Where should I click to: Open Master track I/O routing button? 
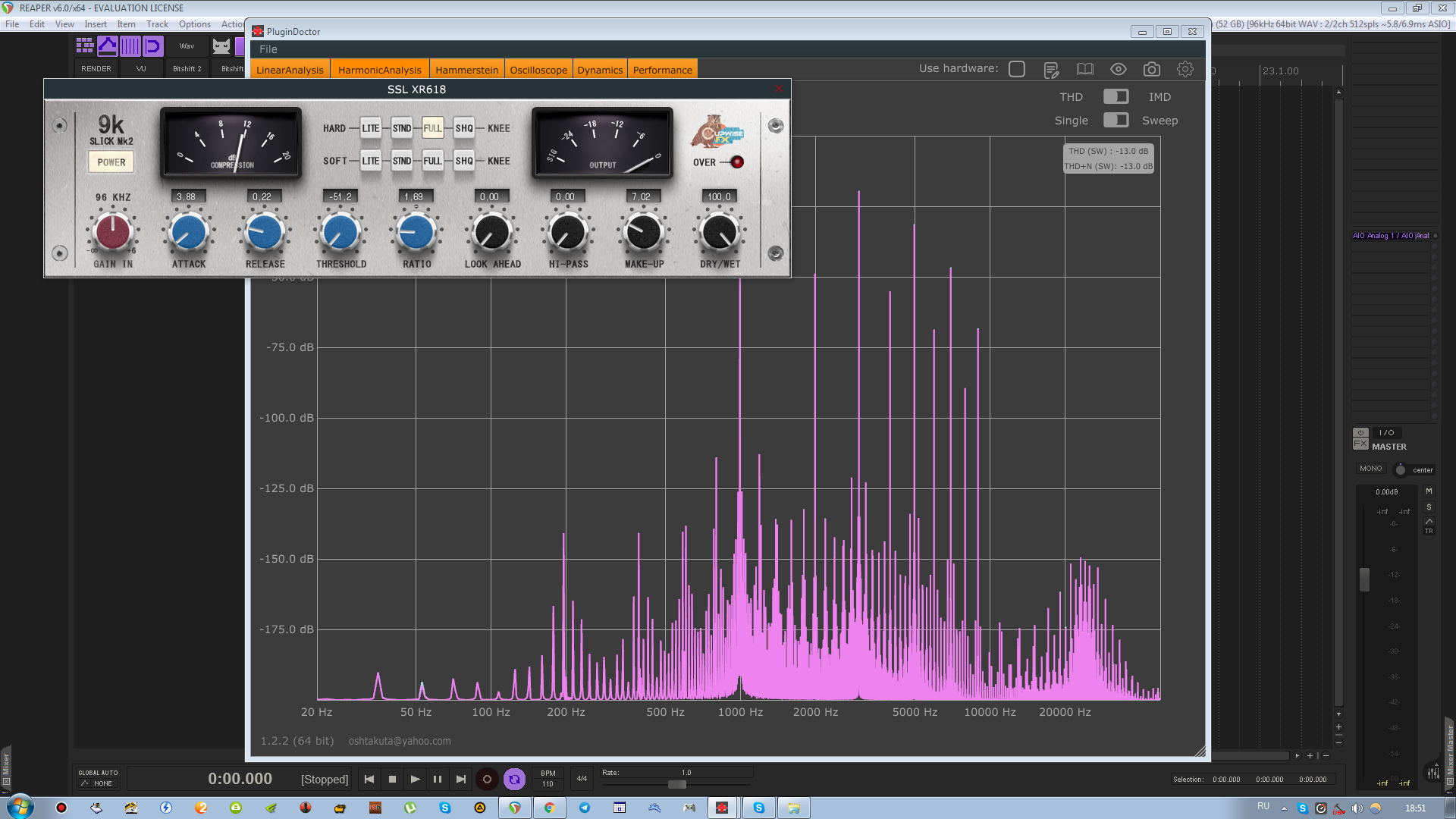click(x=1387, y=432)
